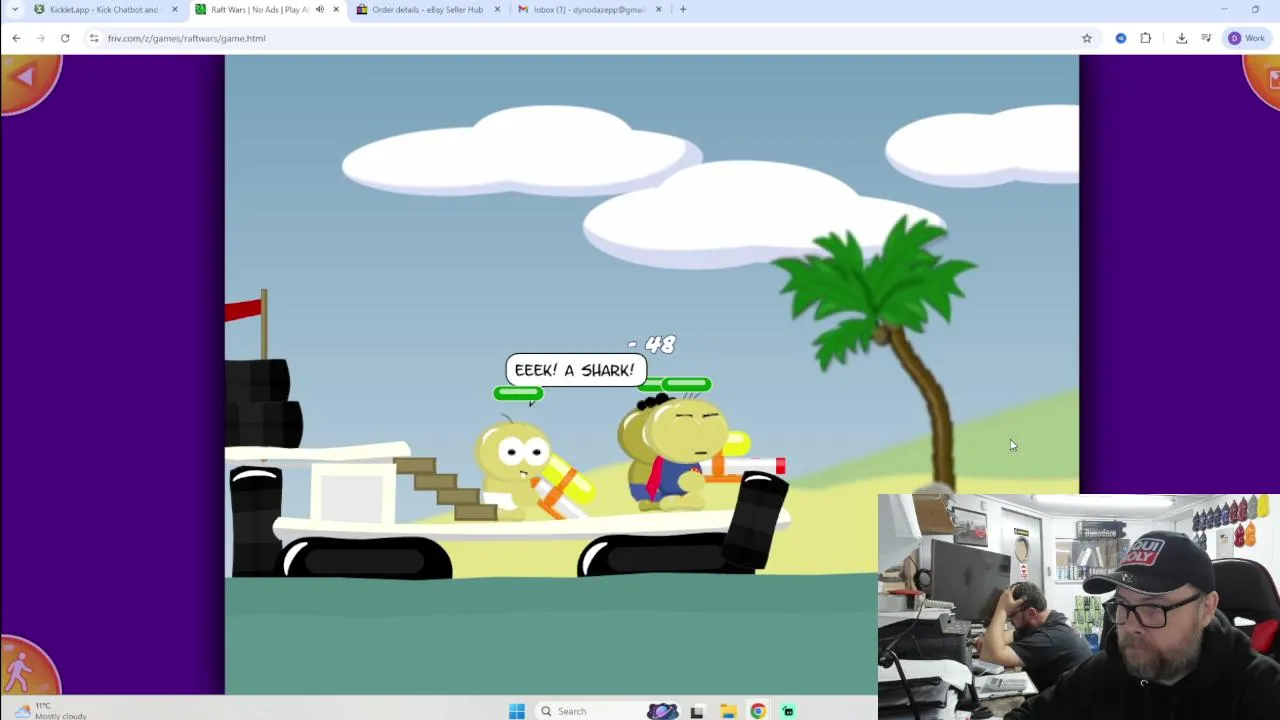Reload the friv.com page

[x=65, y=38]
